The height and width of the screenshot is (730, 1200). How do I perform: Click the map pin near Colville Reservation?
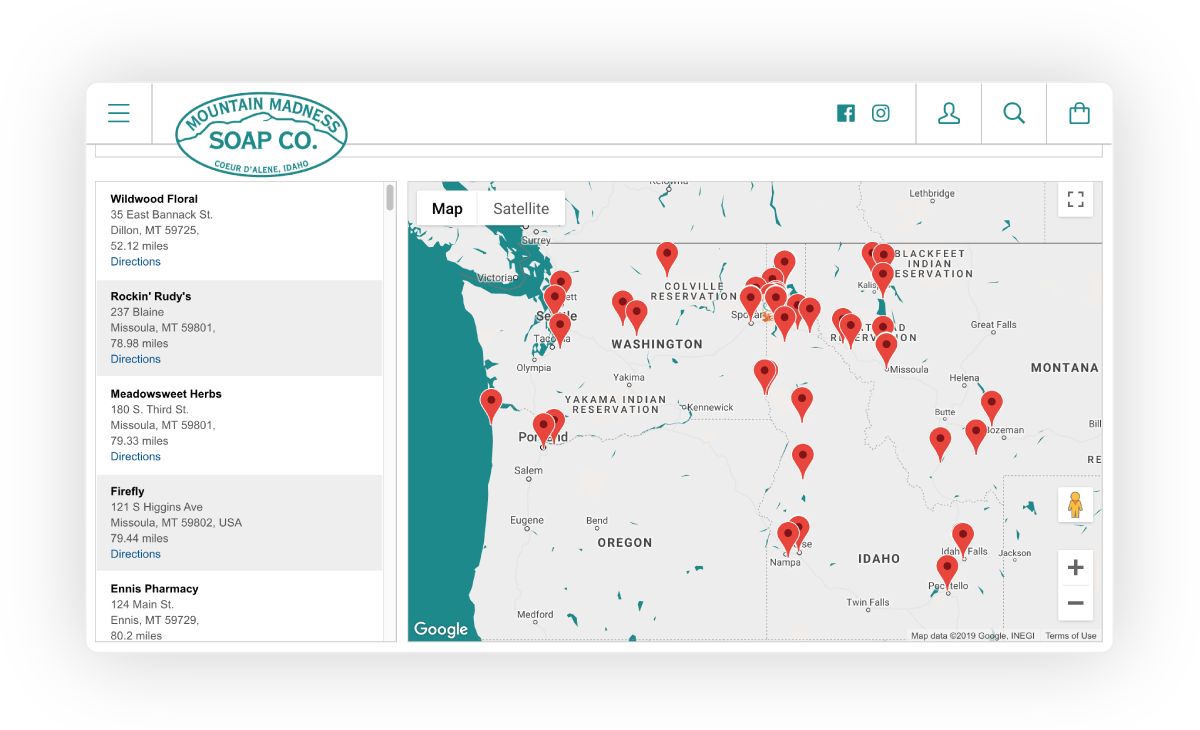[x=667, y=258]
